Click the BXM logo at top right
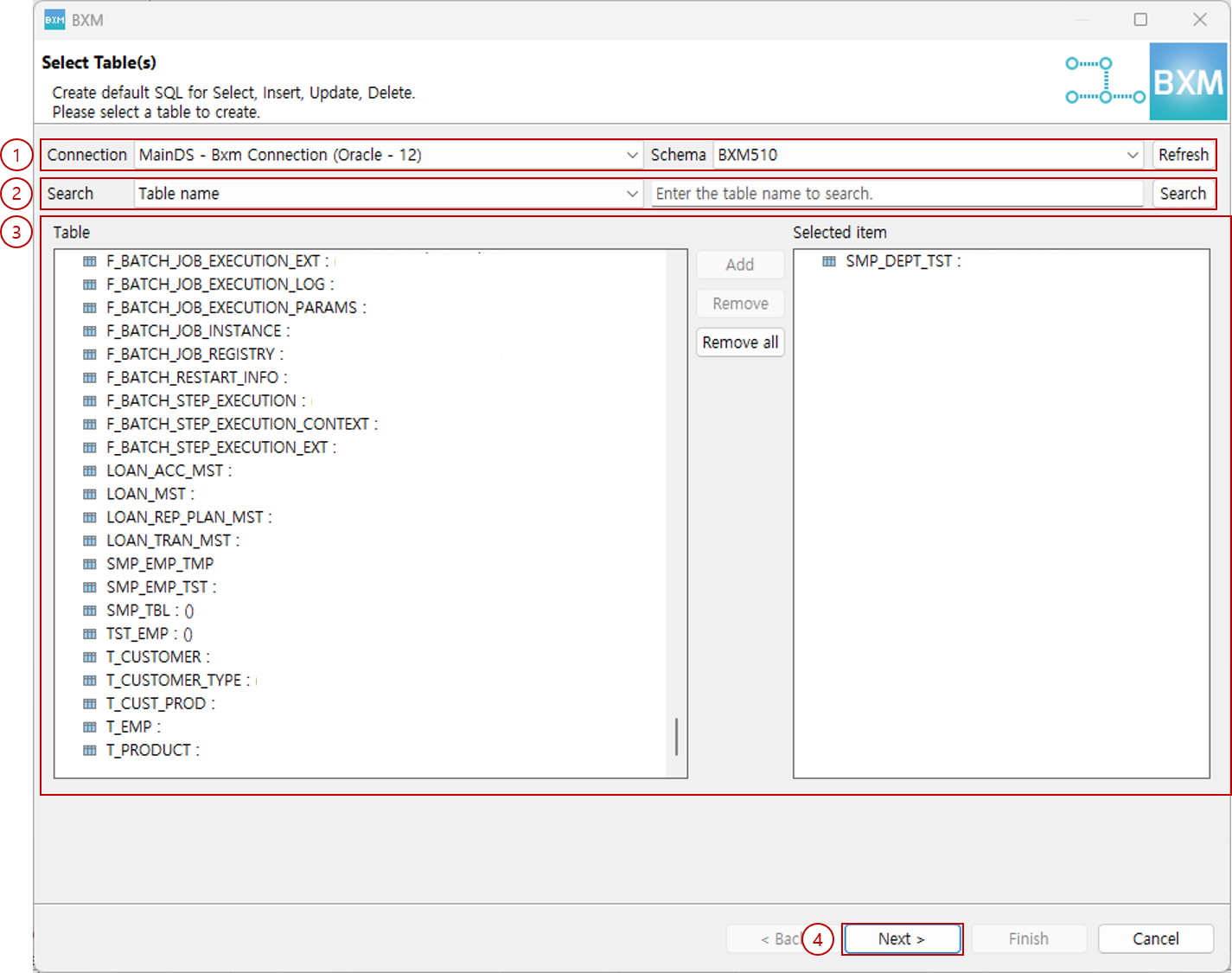1232x973 pixels. click(x=1189, y=82)
